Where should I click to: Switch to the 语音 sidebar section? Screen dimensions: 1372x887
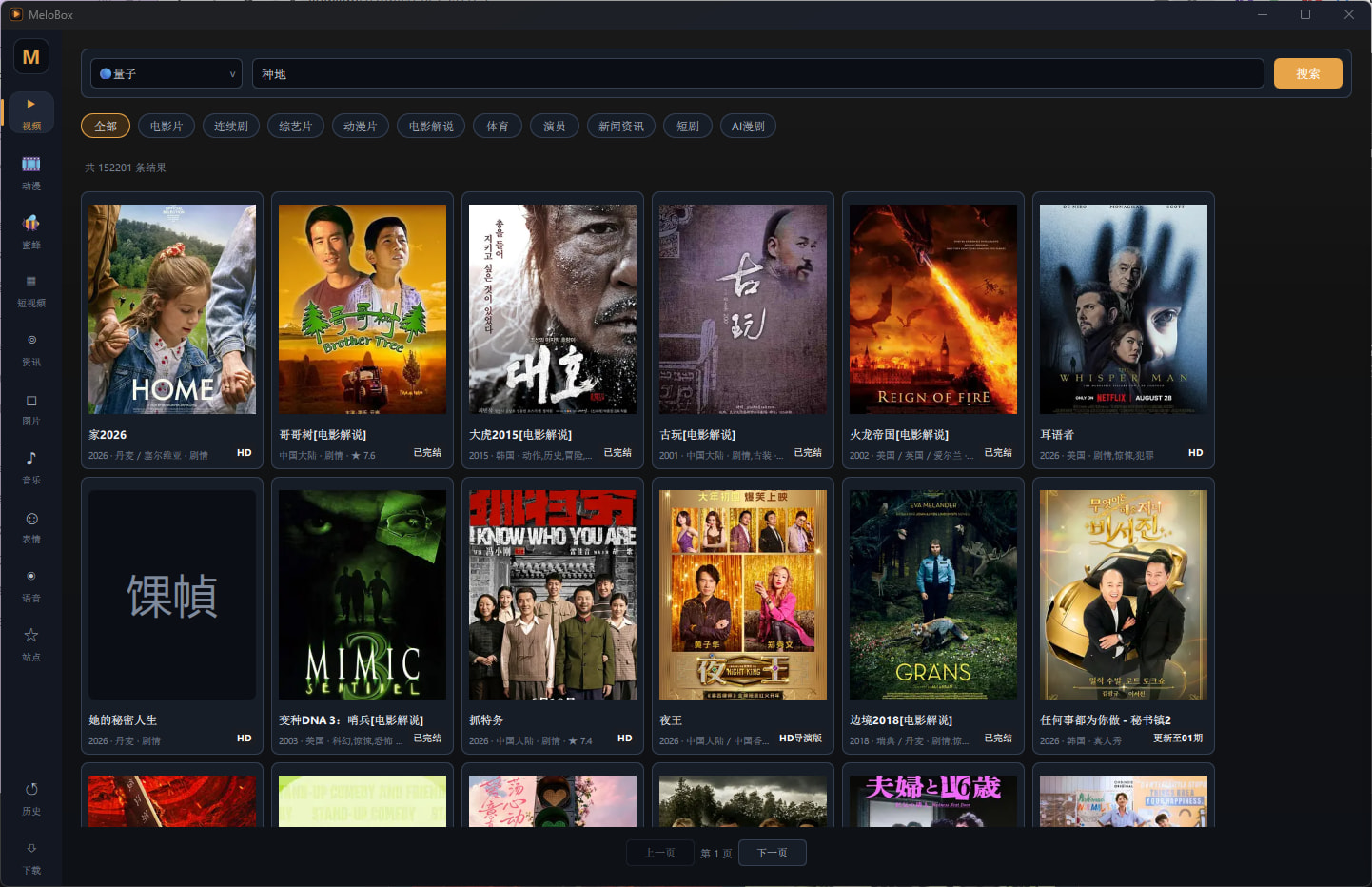click(x=31, y=586)
